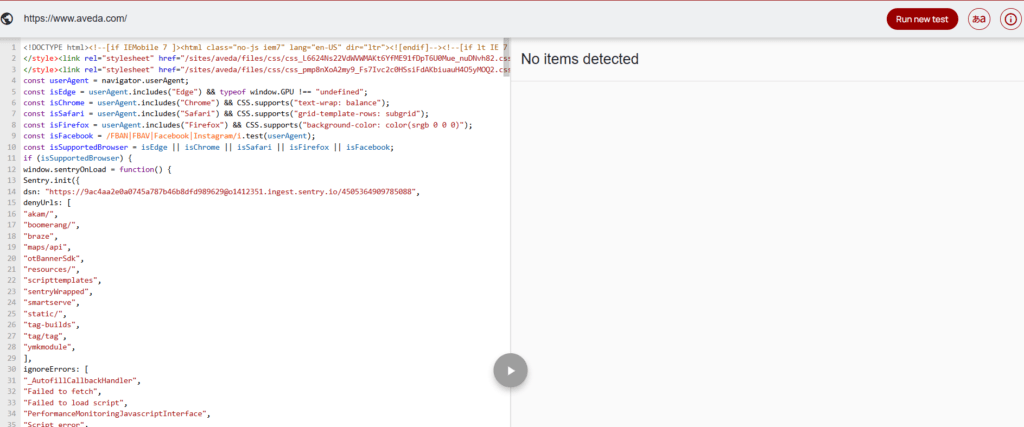Click the 'Sentry.init({' line
Viewport: 1024px width, 427px height.
[52, 180]
